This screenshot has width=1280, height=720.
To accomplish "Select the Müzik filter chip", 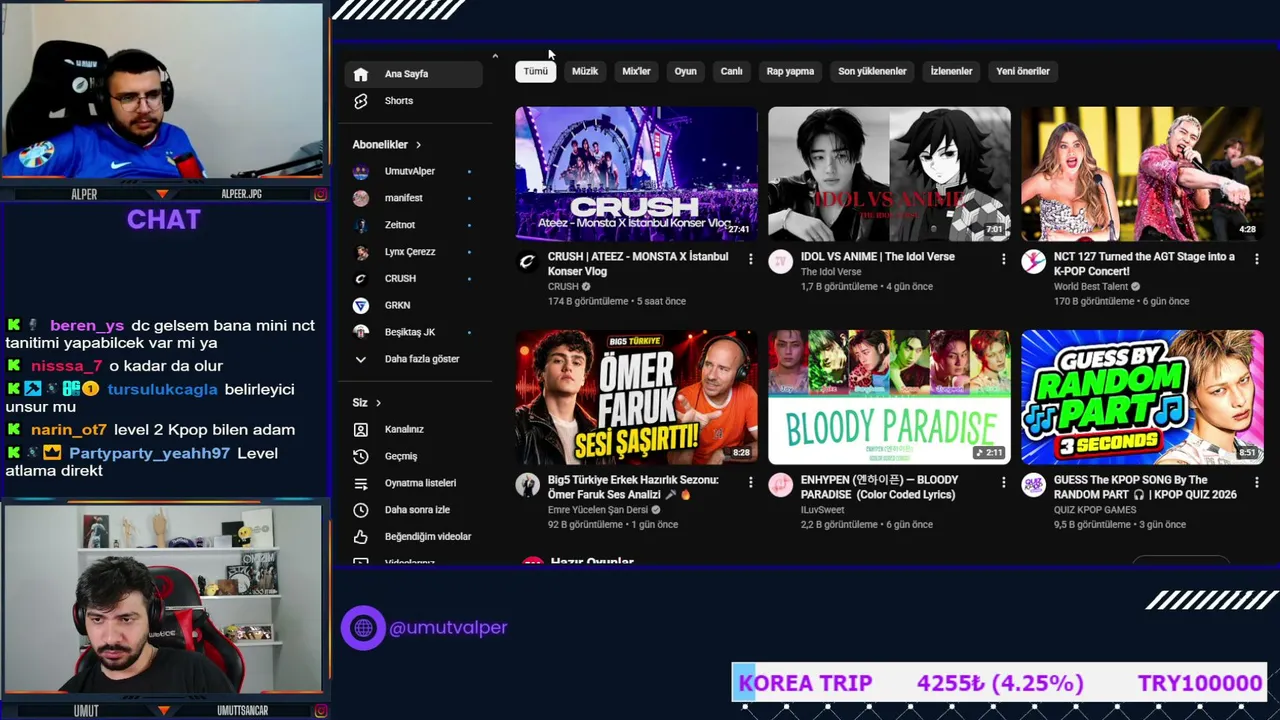I will pyautogui.click(x=585, y=71).
